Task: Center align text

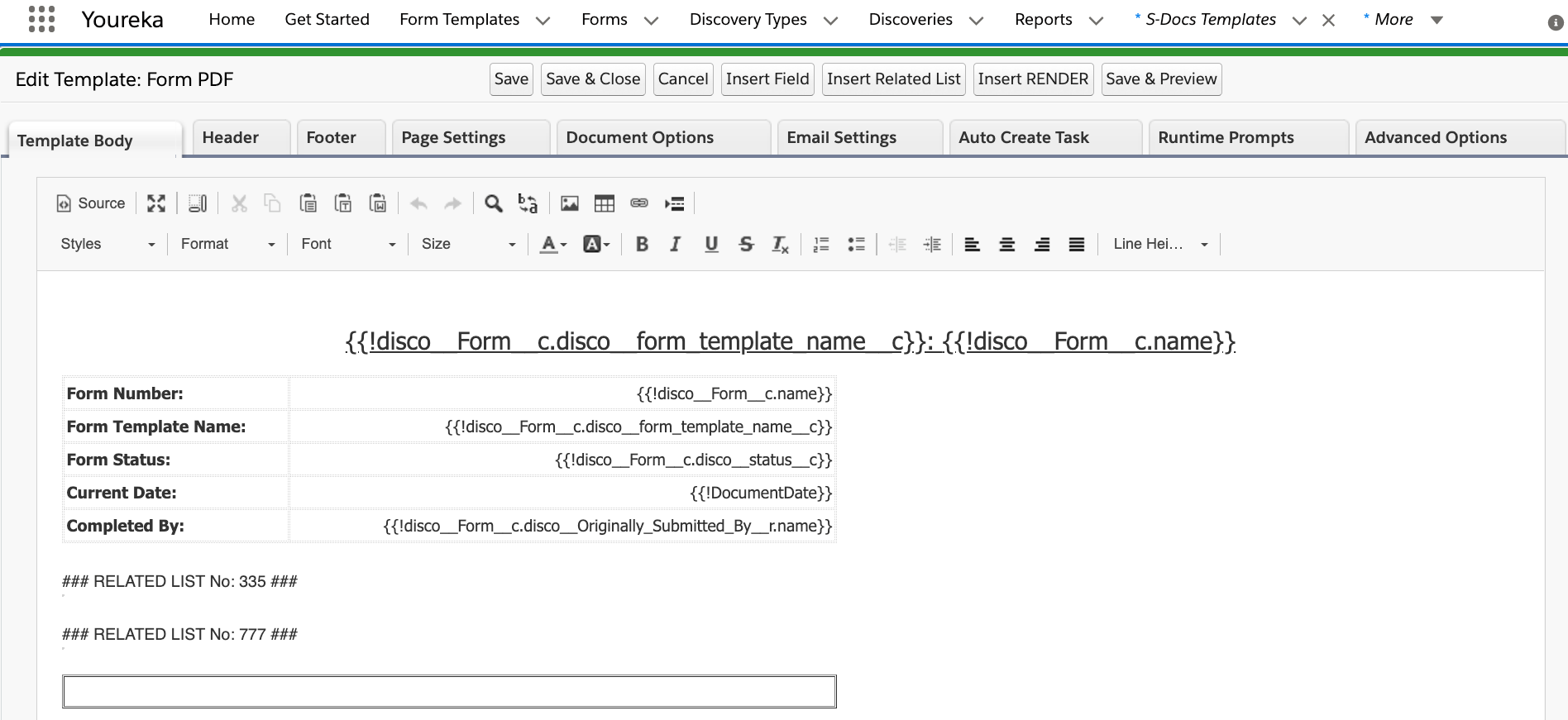Action: [x=1007, y=244]
